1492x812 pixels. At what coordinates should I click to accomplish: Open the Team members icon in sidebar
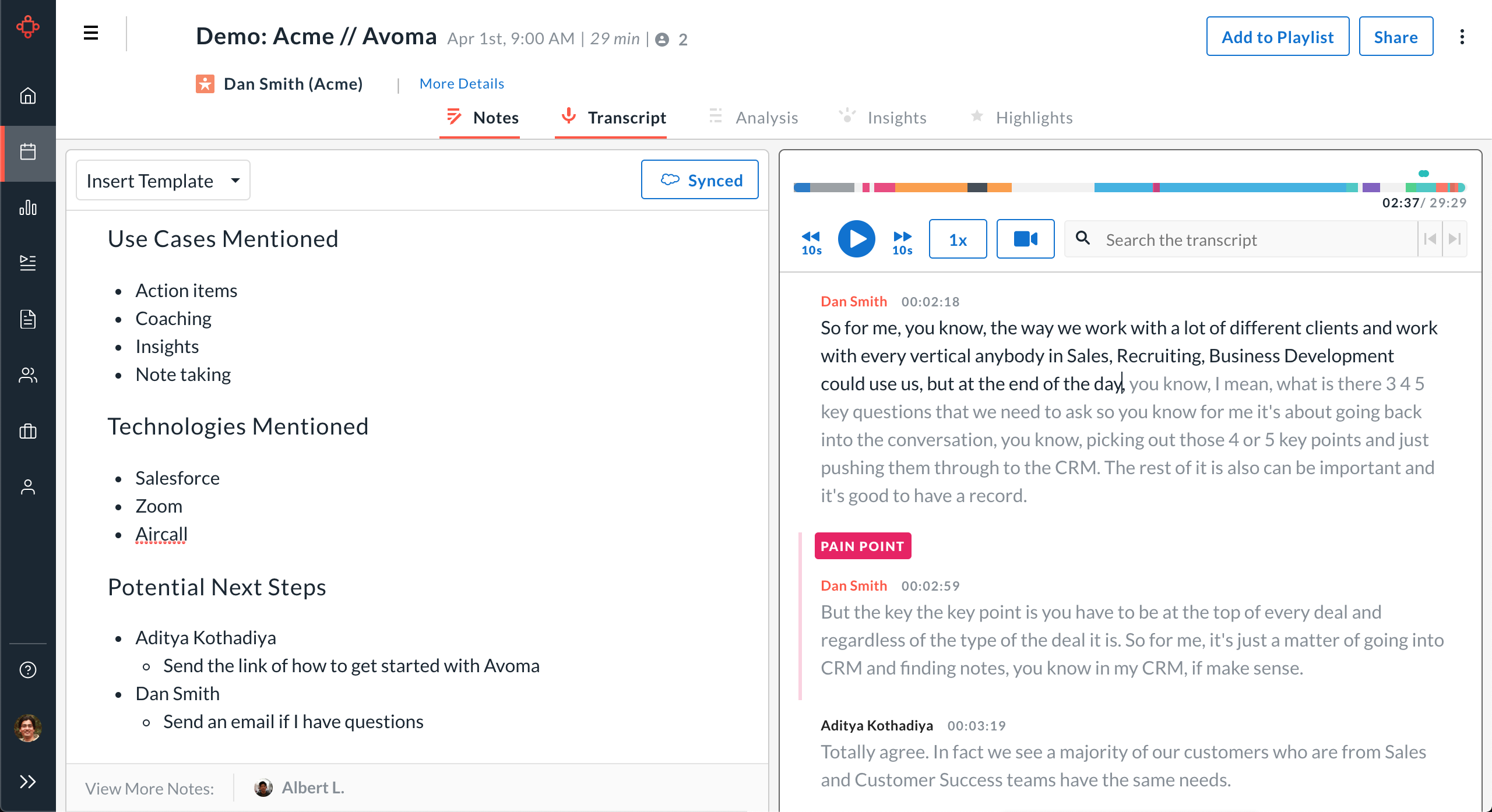[x=27, y=376]
